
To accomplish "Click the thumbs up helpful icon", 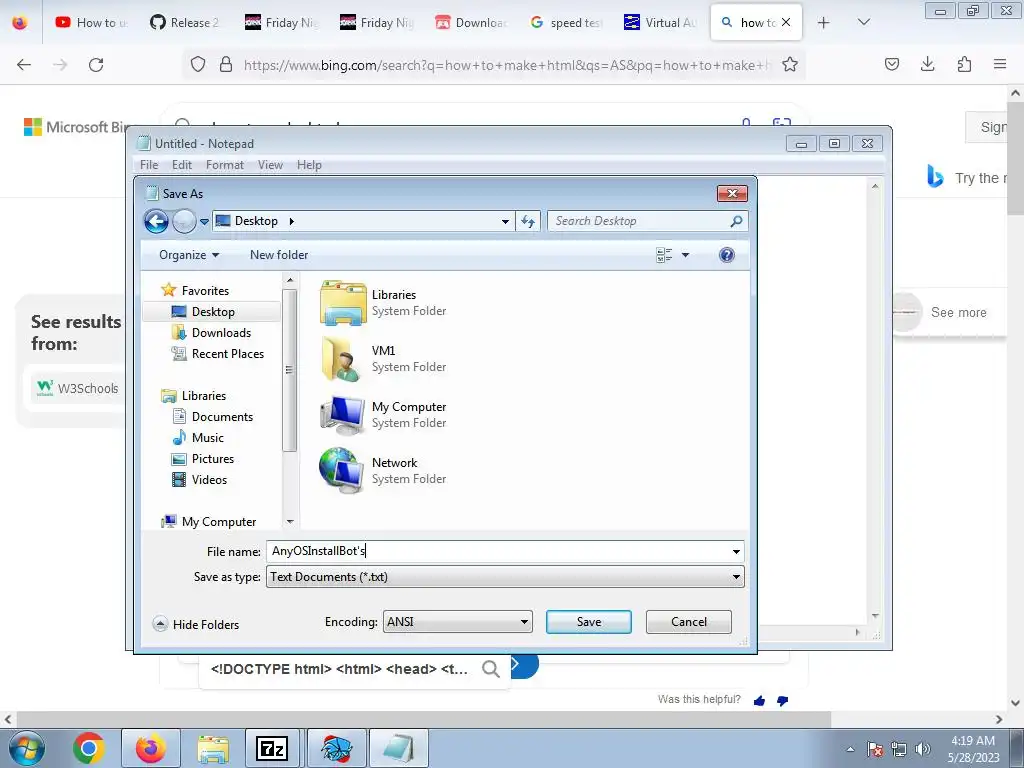I will pos(759,701).
